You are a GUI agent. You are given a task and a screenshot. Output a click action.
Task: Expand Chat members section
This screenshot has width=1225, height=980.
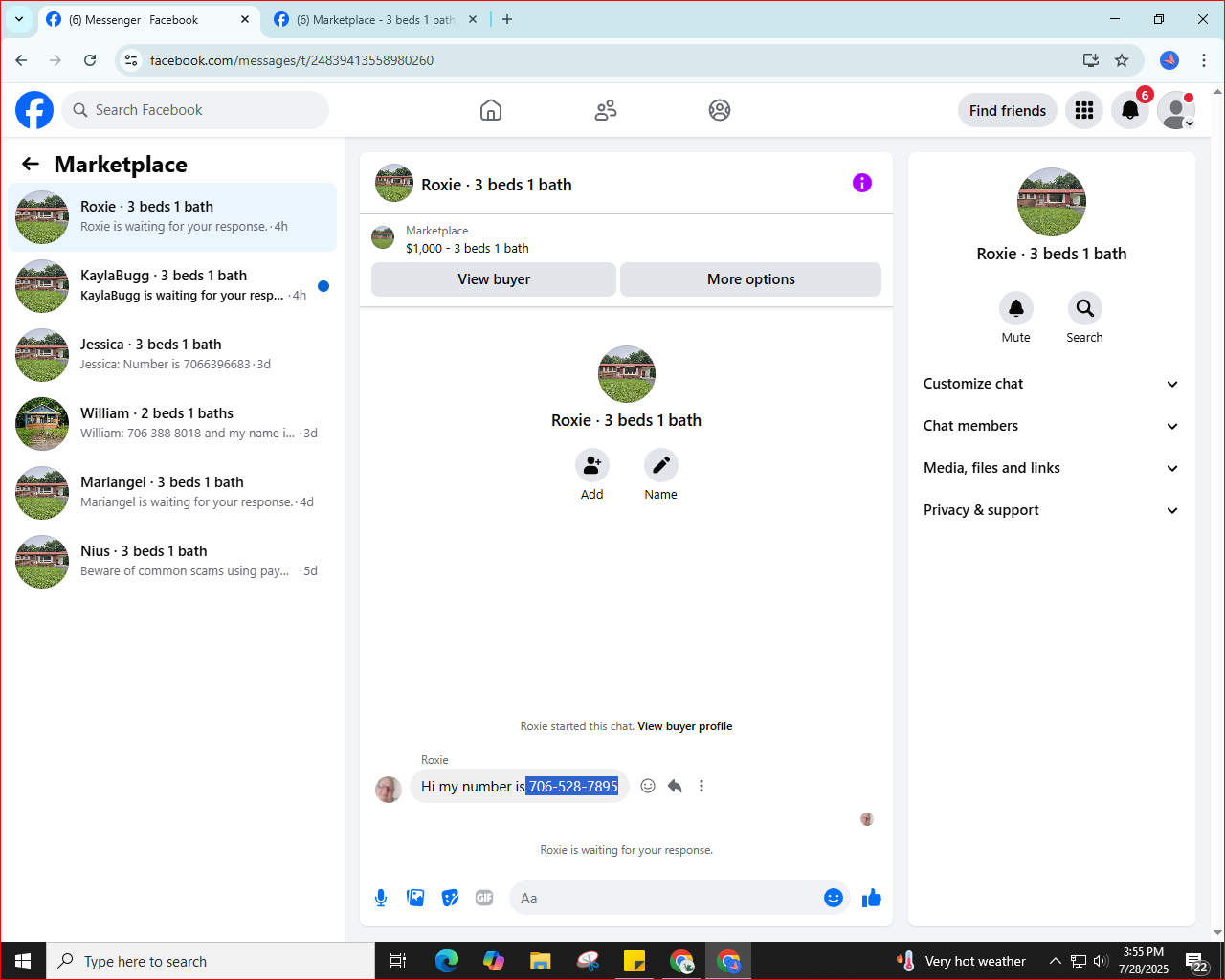pos(1051,426)
